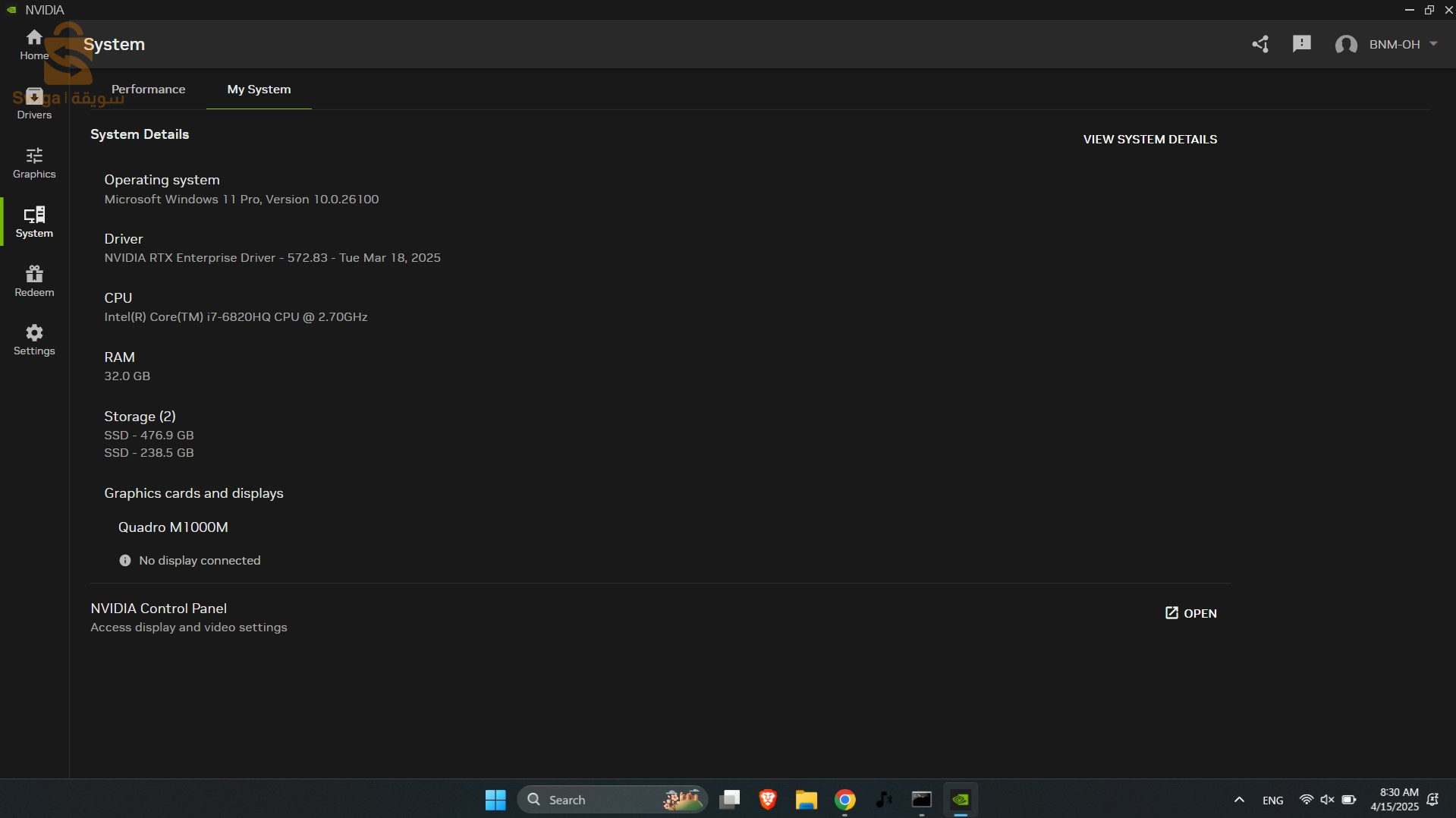Open Google Chrome from the taskbar
The height and width of the screenshot is (818, 1456).
(844, 800)
